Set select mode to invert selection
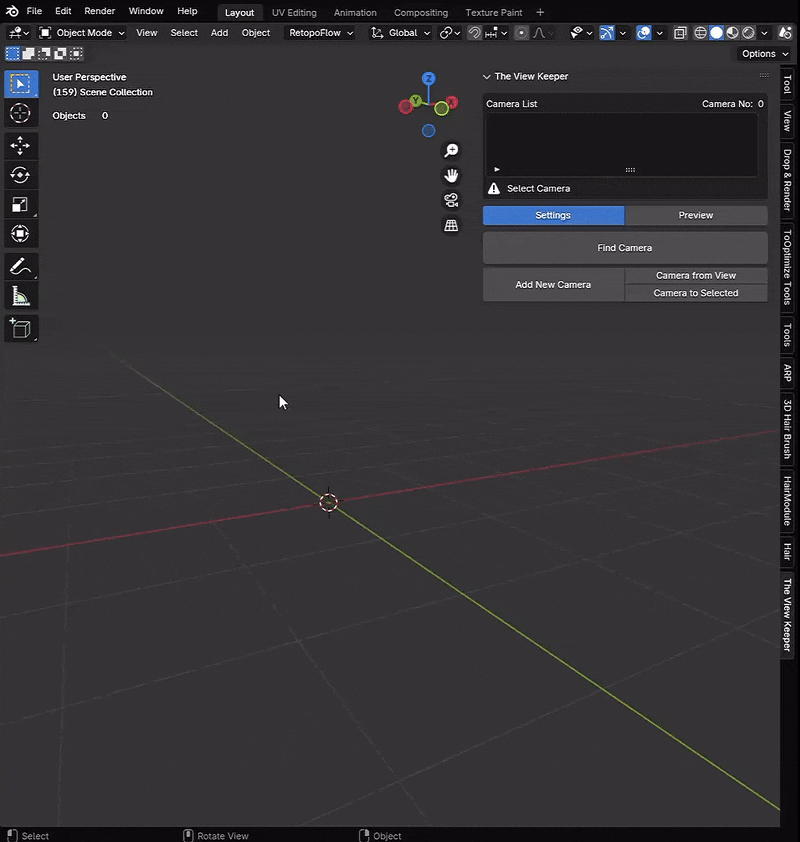 [x=61, y=53]
